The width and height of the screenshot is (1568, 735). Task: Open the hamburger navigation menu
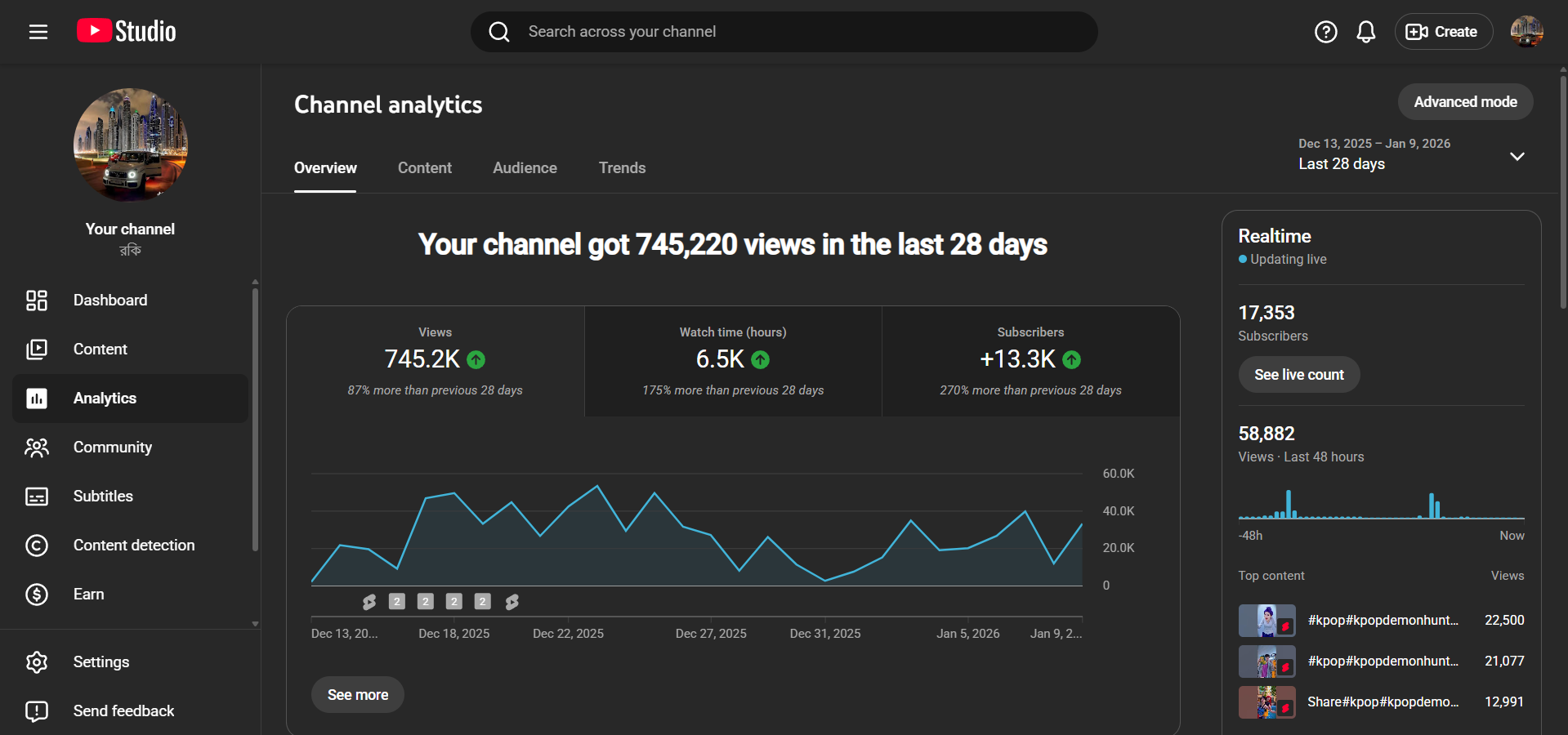click(x=38, y=32)
